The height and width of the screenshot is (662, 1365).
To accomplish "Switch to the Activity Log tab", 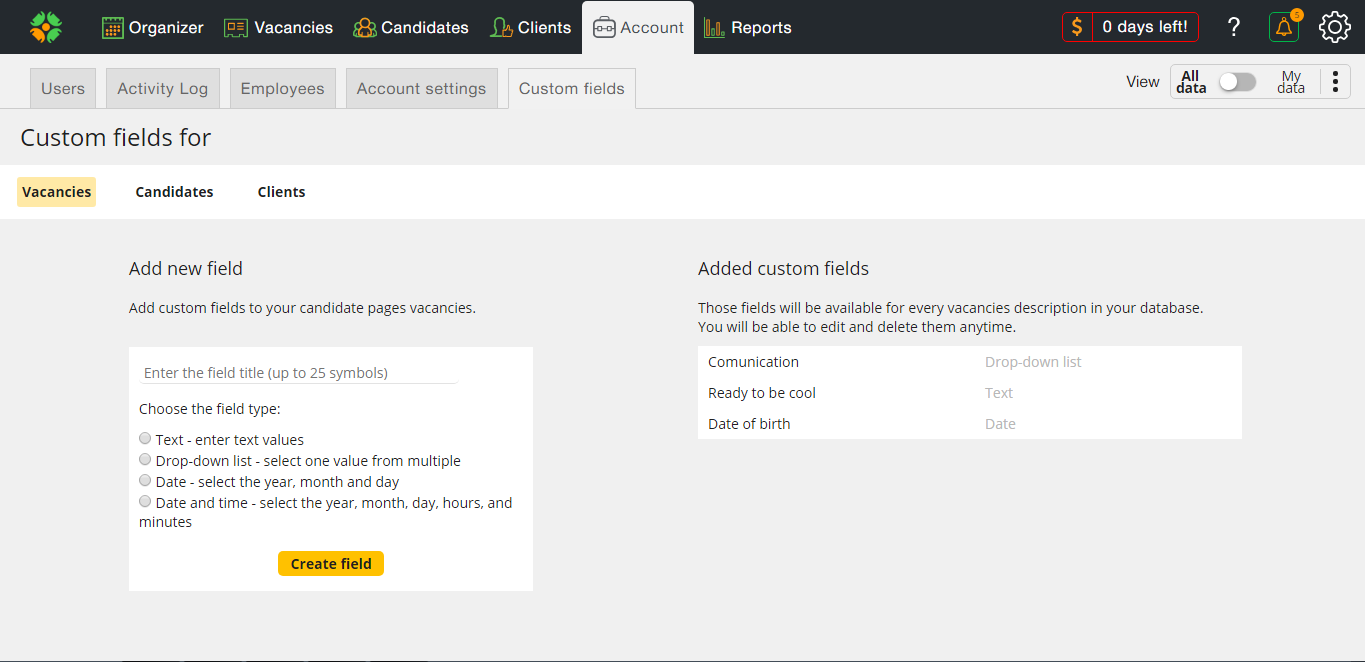I will pyautogui.click(x=162, y=88).
